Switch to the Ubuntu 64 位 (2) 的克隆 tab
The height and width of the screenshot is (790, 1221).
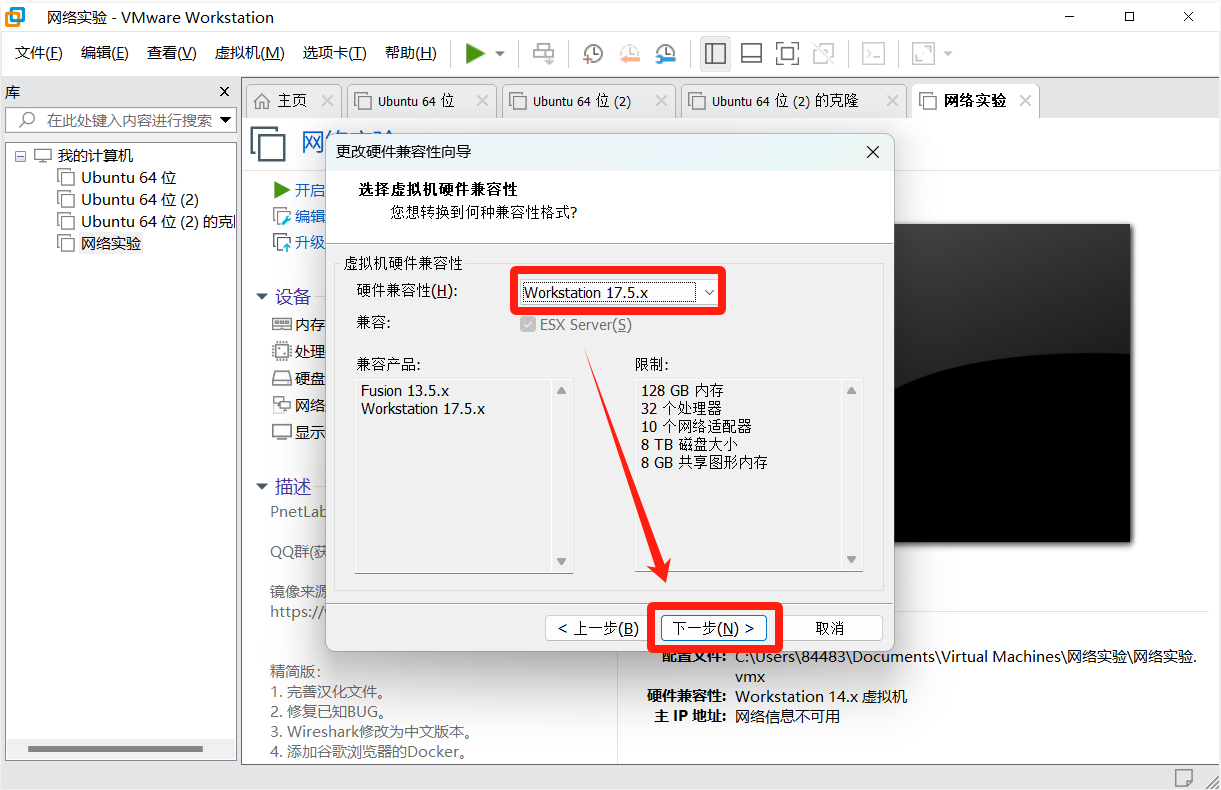click(x=784, y=101)
